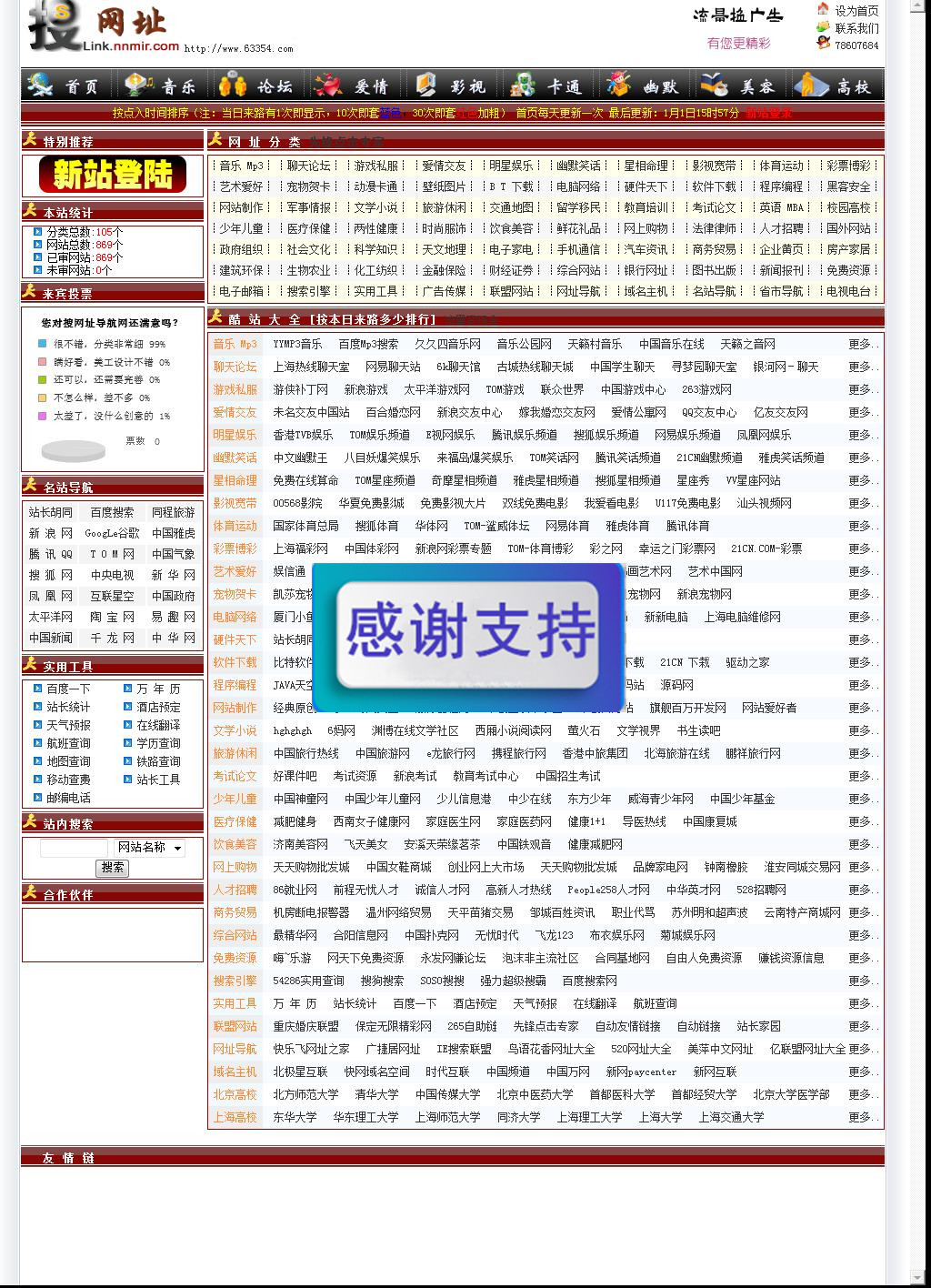Click 设为首页 text link at top
Viewport: 931px width, 1288px height.
(856, 11)
